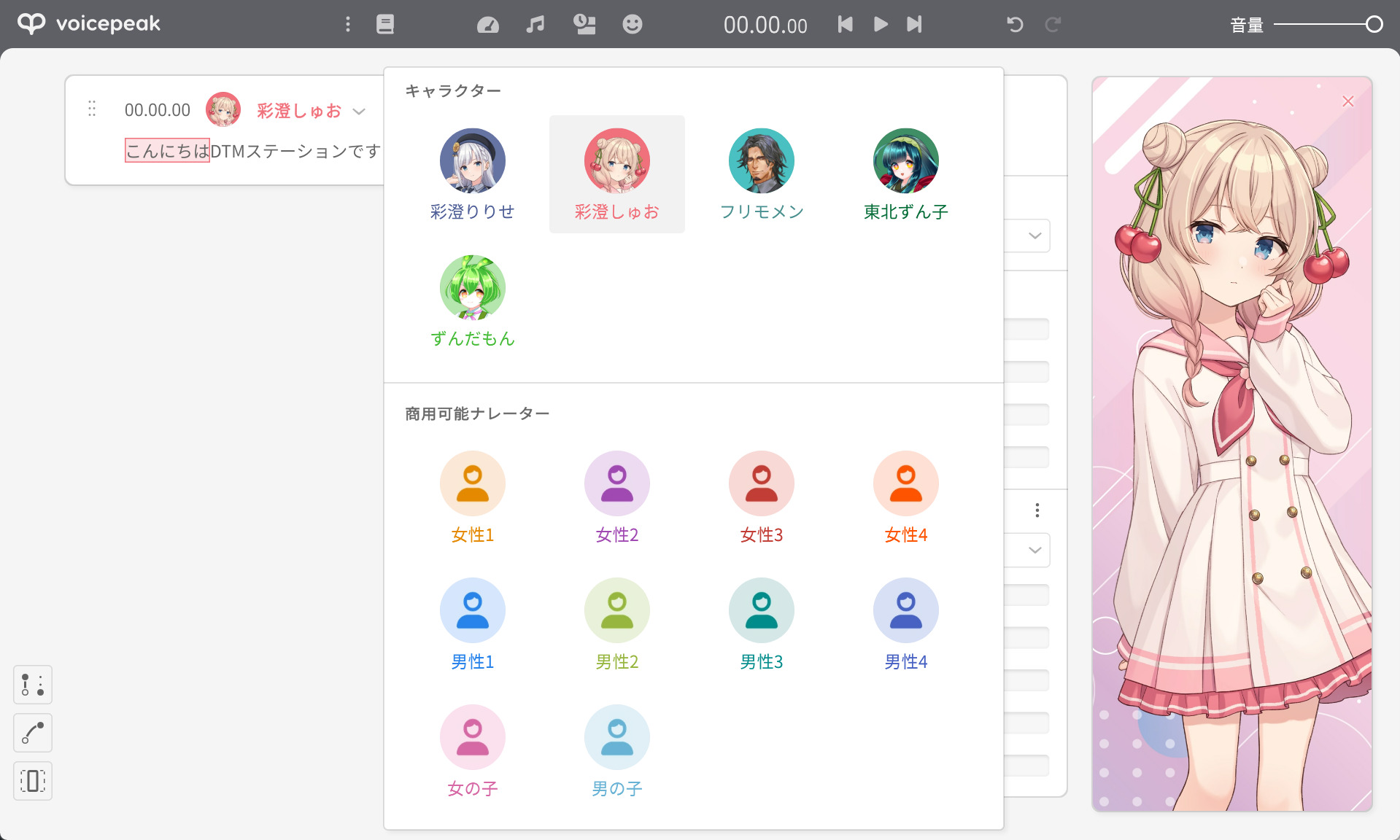Click the highlighted こんにちは phrase
This screenshot has width=1400, height=840.
tap(167, 150)
